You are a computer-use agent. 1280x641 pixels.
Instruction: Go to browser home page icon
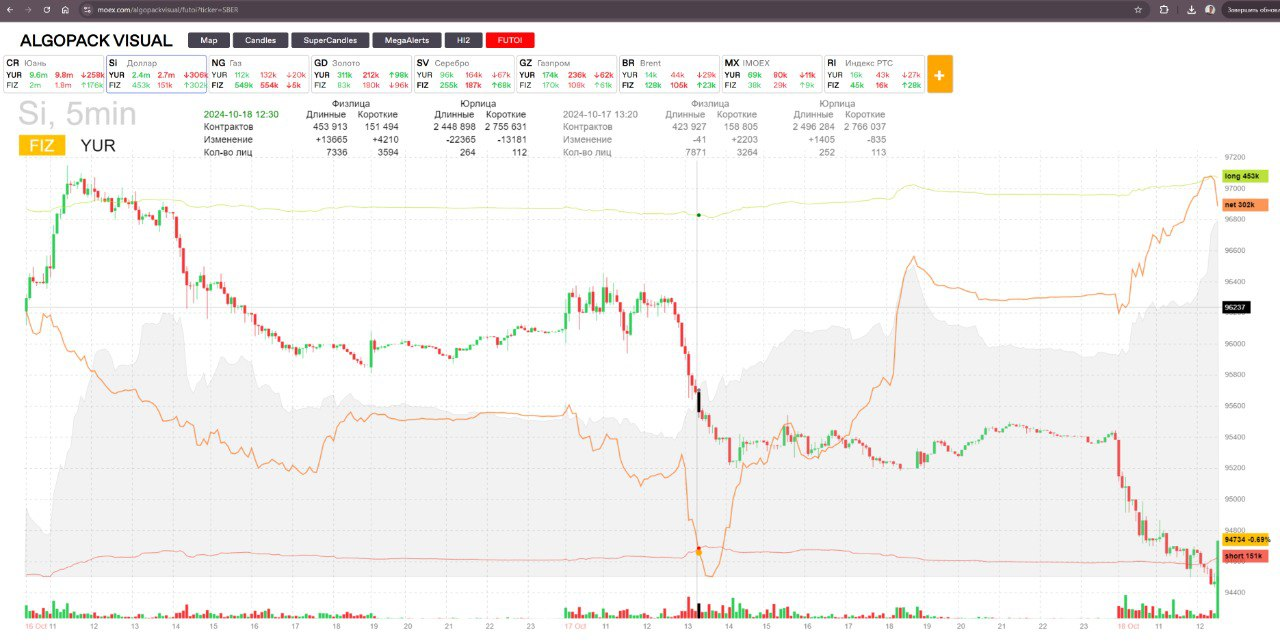[64, 9]
